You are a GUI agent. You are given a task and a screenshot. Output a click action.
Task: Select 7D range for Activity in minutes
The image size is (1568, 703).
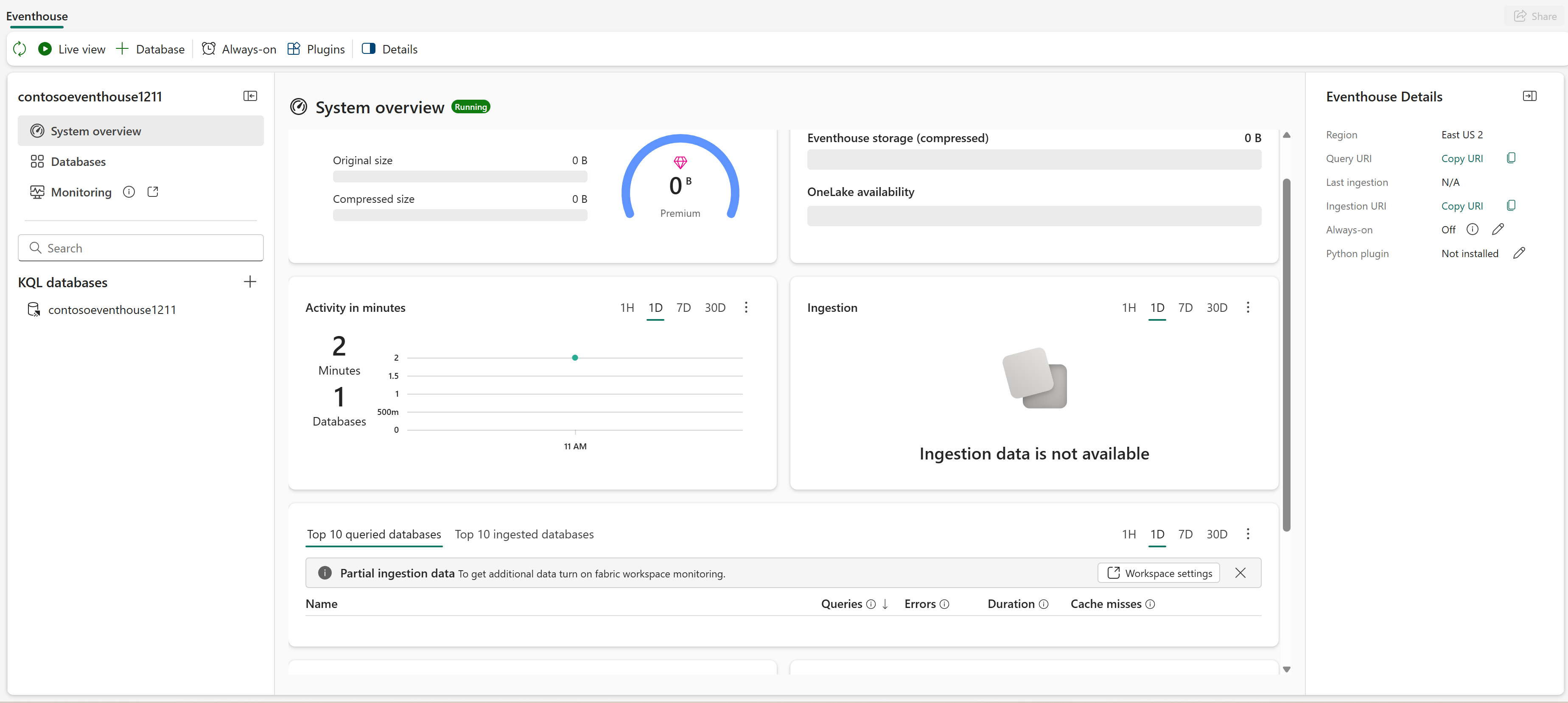click(683, 308)
